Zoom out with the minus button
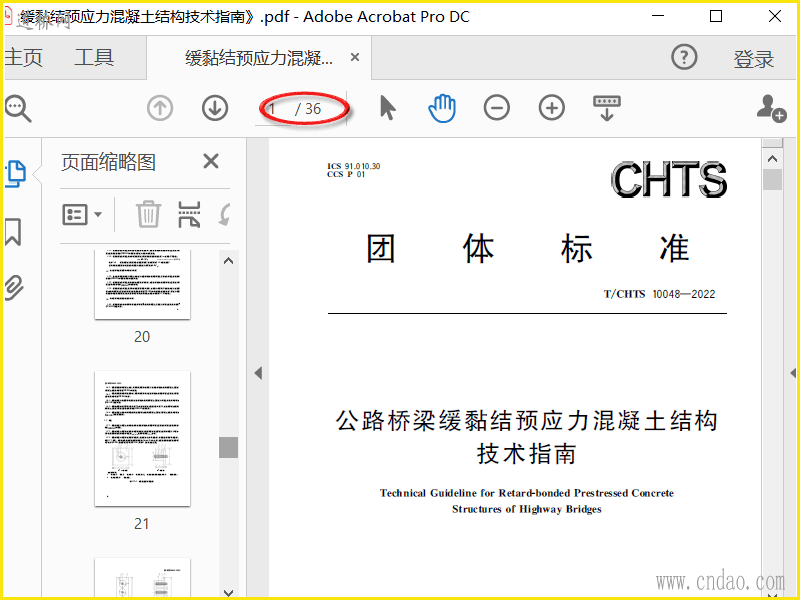Viewport: 800px width, 600px height. coord(497,108)
